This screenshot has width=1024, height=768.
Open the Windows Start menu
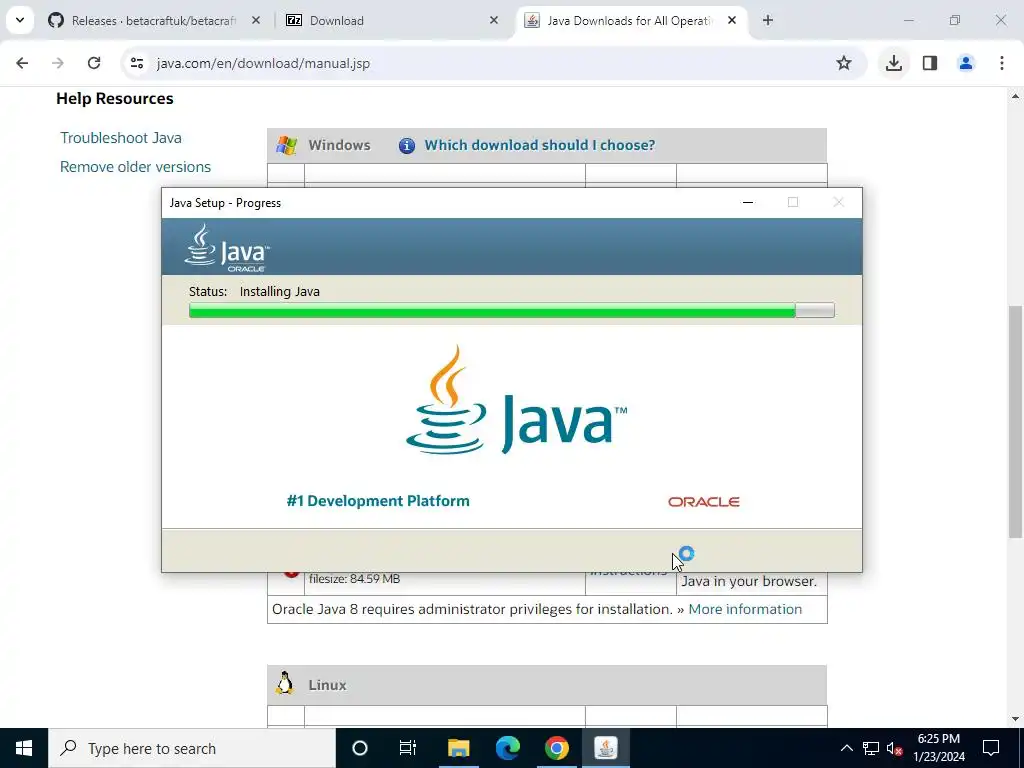[x=24, y=748]
